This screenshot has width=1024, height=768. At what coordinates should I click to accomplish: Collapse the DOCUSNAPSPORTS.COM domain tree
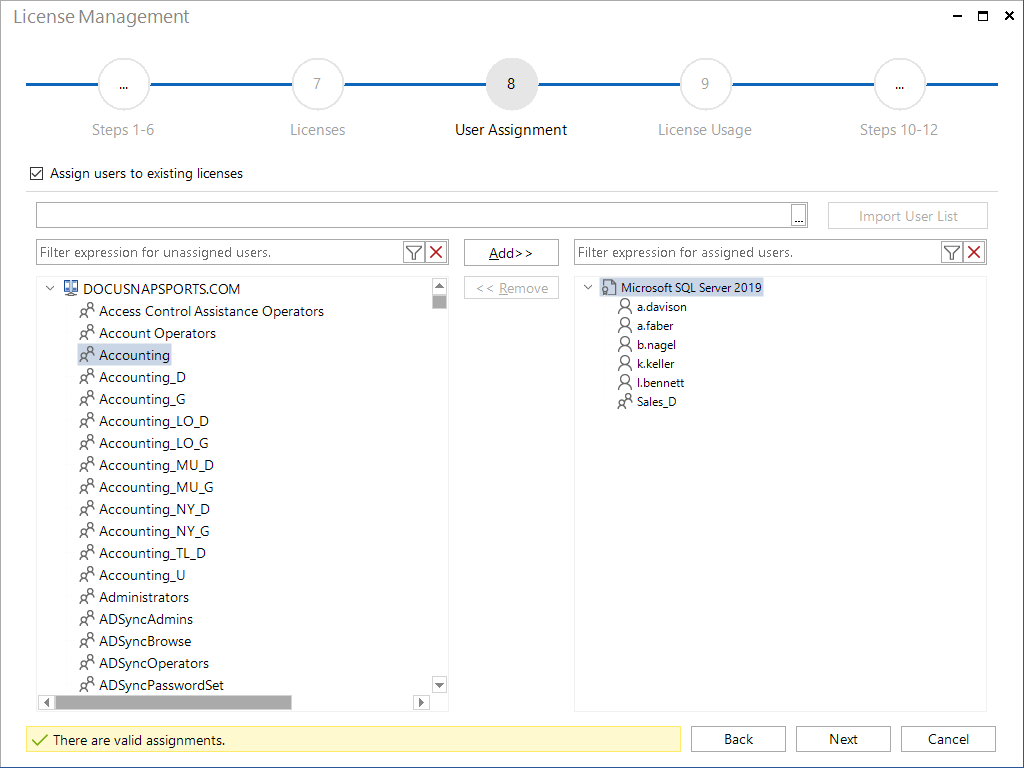coord(50,288)
